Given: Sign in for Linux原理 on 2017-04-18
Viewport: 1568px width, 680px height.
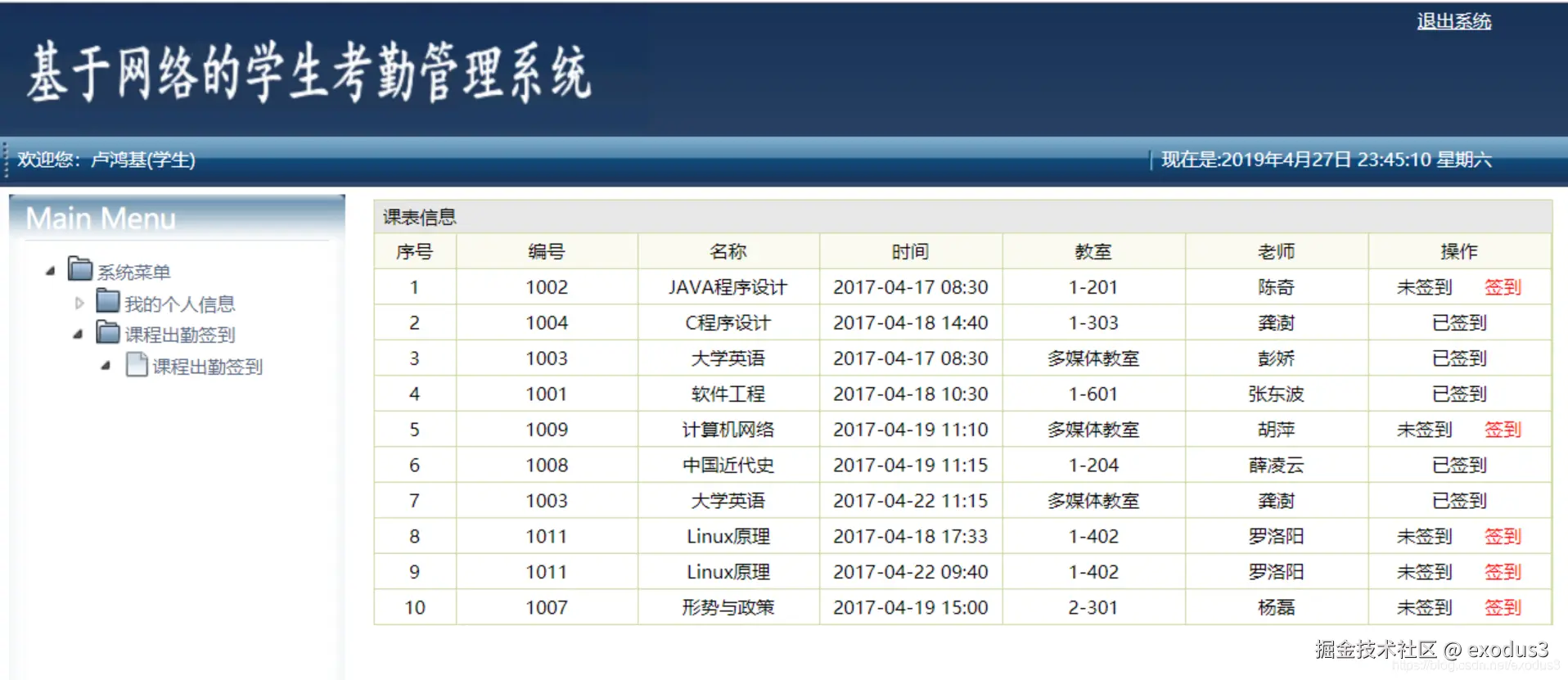Looking at the screenshot, I should pyautogui.click(x=1503, y=536).
